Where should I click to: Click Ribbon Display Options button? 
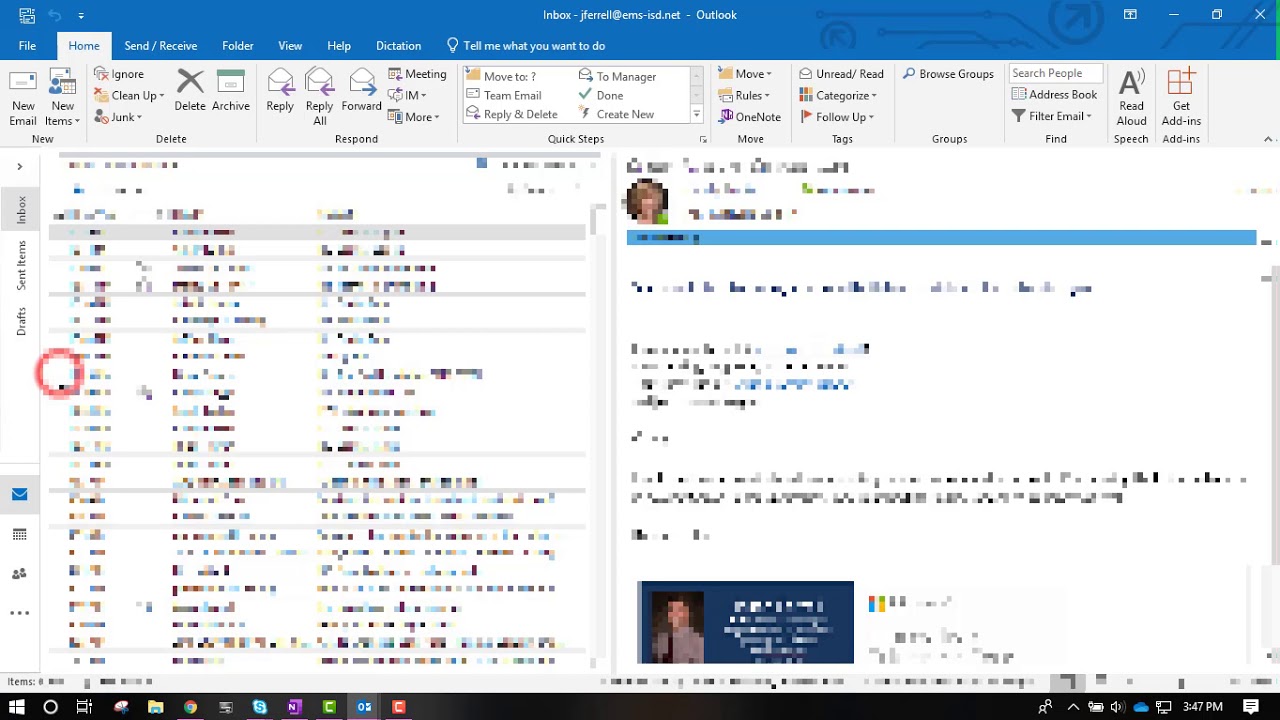[x=1130, y=15]
